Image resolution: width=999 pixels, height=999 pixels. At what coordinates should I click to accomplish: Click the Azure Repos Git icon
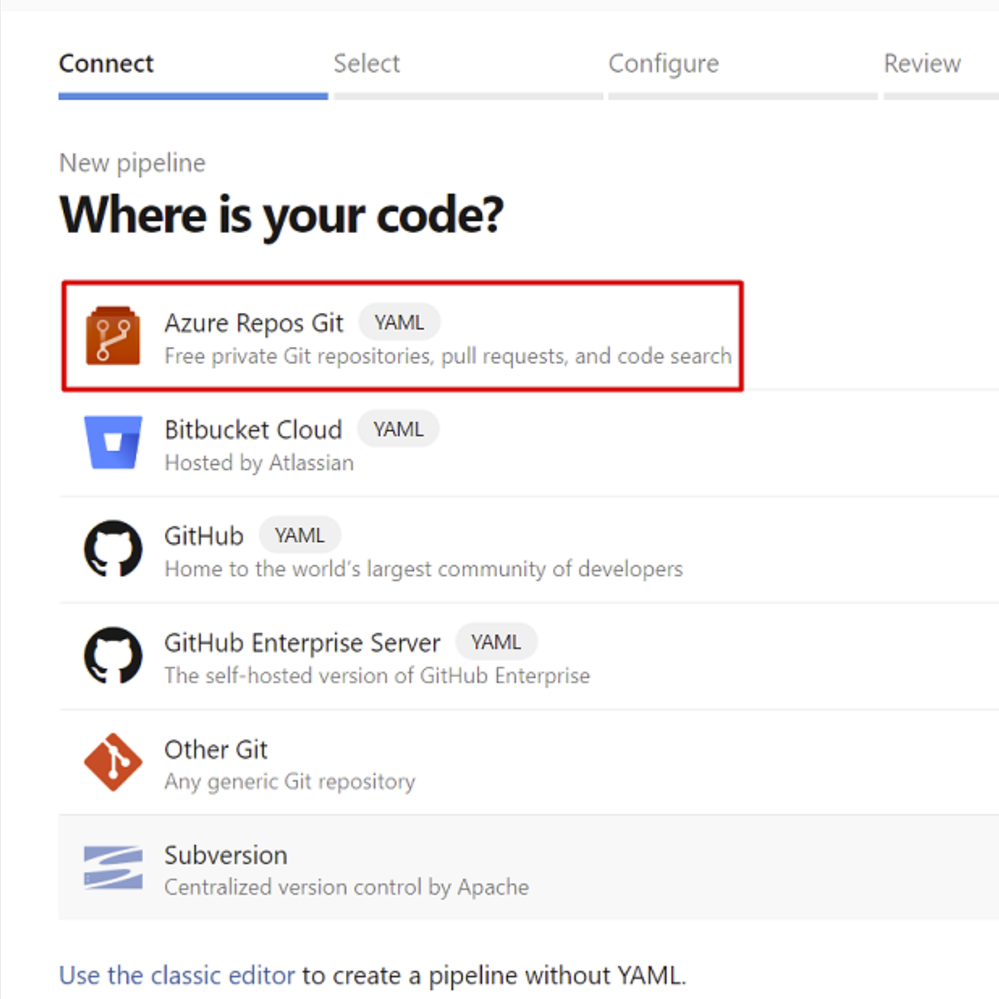point(113,336)
